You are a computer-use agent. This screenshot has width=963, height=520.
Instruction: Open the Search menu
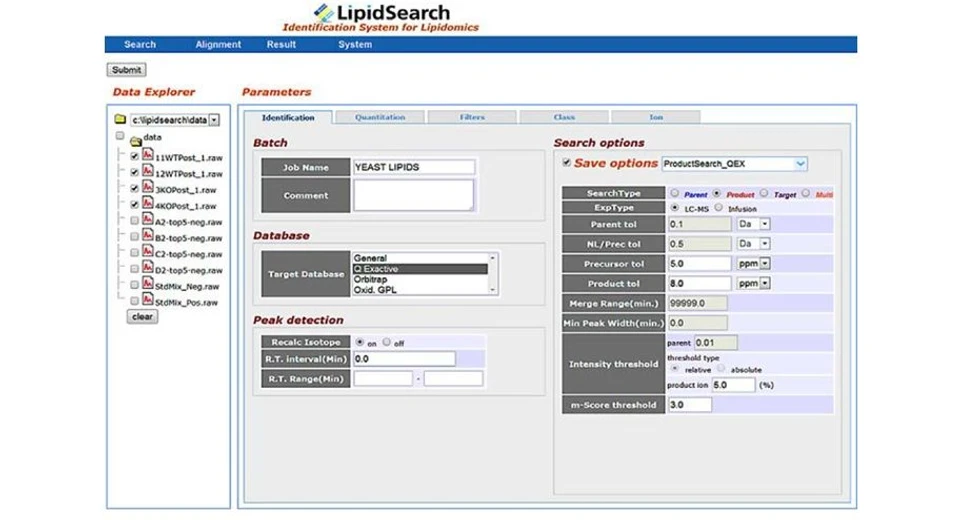[x=140, y=44]
